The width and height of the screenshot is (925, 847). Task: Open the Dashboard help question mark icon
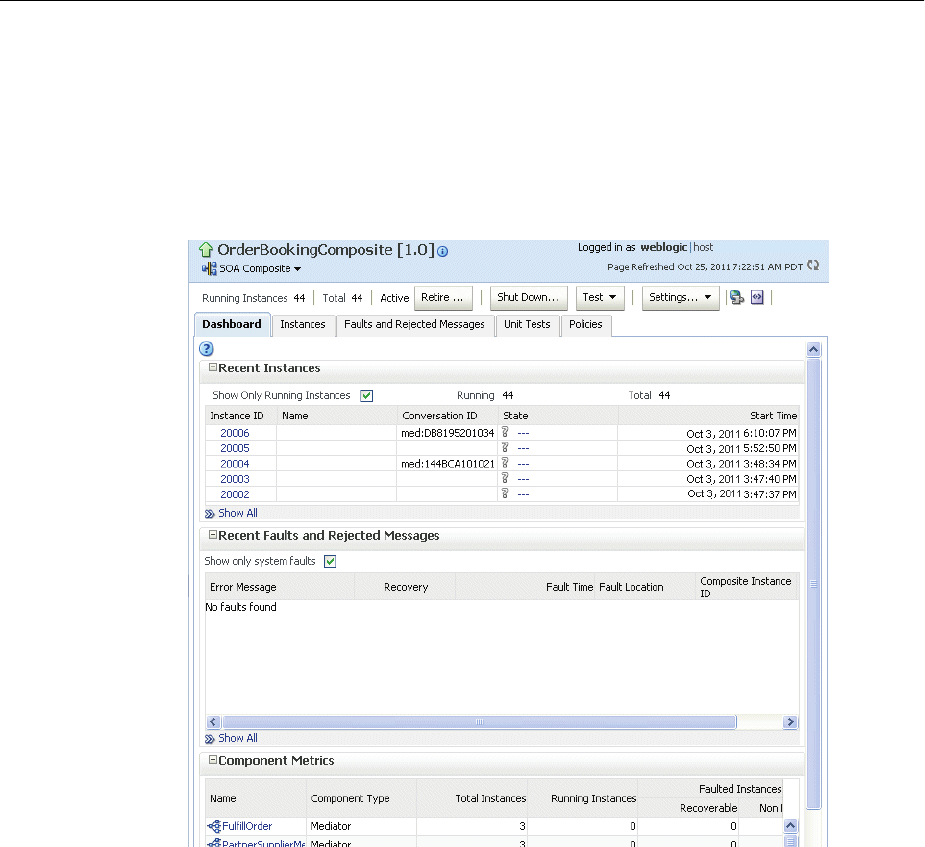coord(207,349)
